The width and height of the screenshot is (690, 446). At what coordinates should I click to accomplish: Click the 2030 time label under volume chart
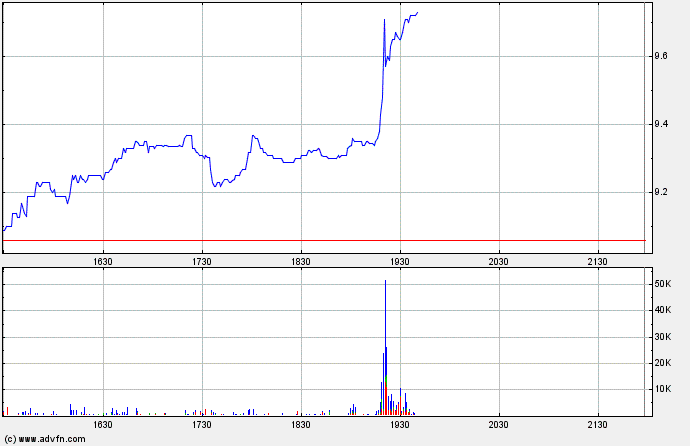(x=499, y=424)
